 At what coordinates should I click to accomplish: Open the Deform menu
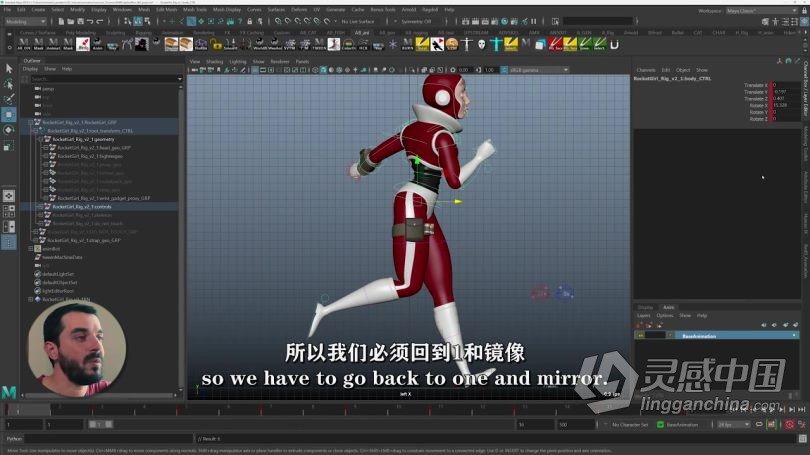[x=299, y=10]
